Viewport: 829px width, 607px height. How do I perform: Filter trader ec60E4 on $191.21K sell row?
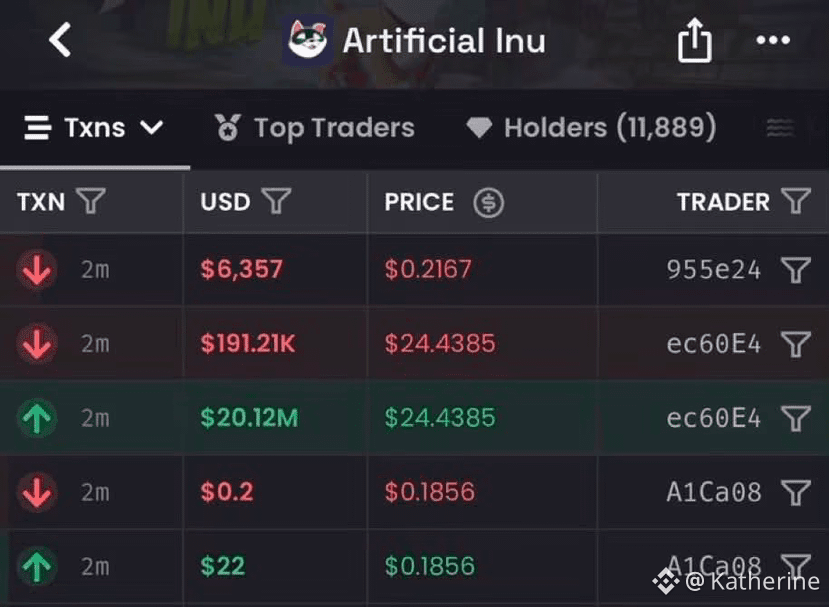(x=796, y=344)
